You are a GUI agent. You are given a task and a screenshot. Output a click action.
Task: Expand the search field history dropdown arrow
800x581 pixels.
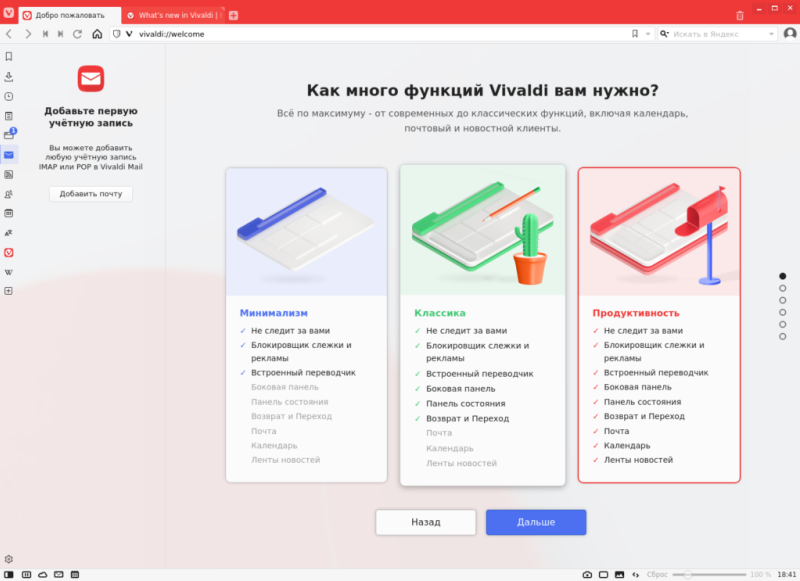click(771, 34)
